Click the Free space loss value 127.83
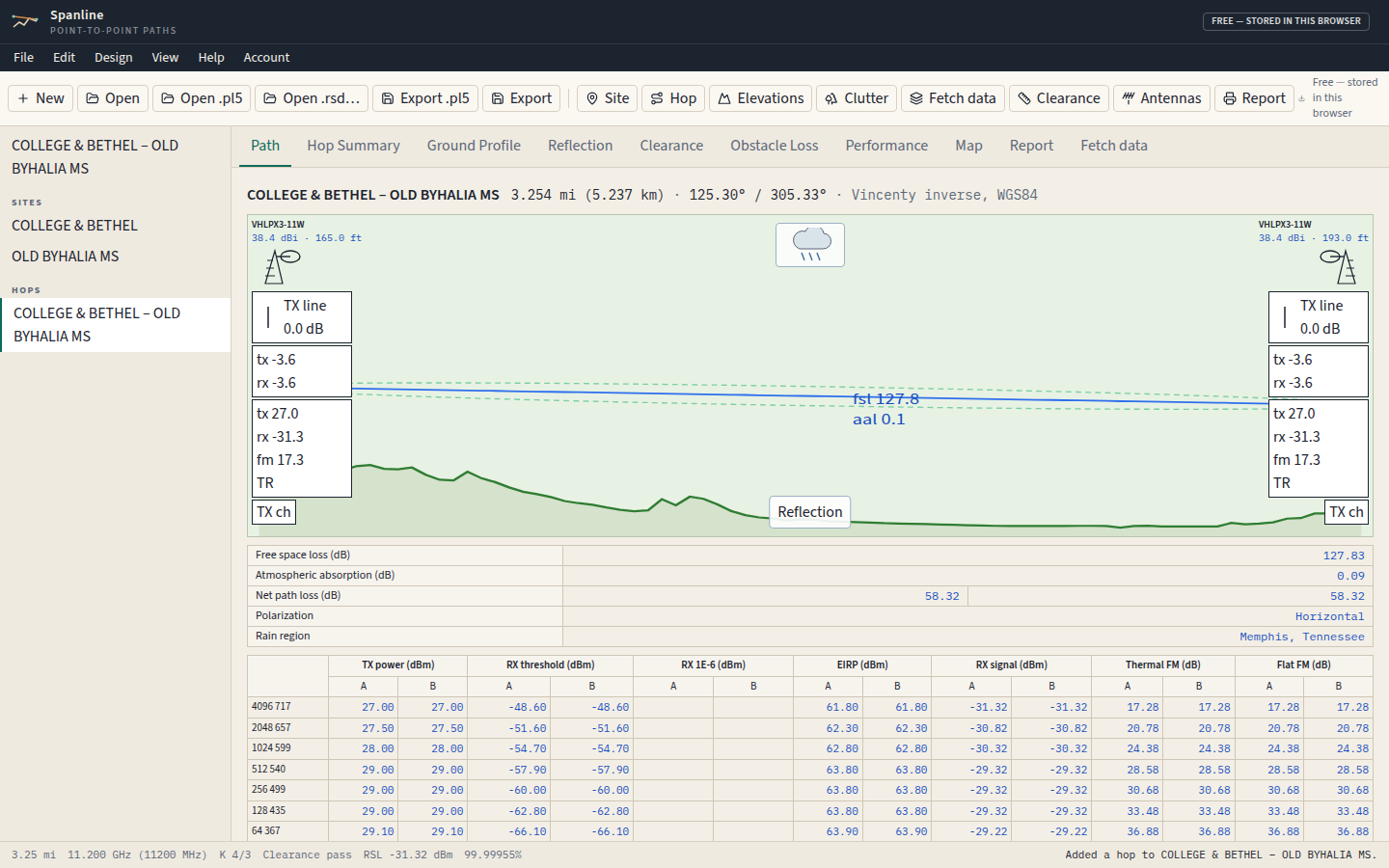 pyautogui.click(x=1344, y=556)
